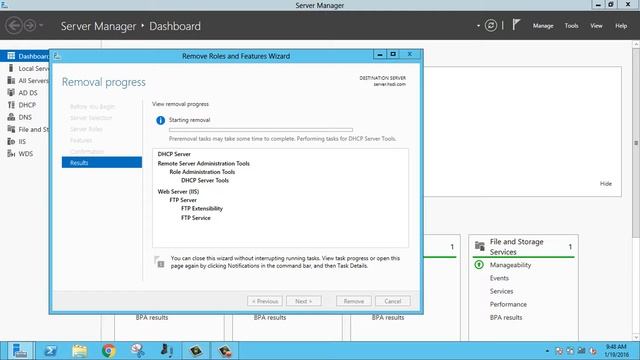
Task: Click the Remove button in the wizard
Action: [x=354, y=301]
